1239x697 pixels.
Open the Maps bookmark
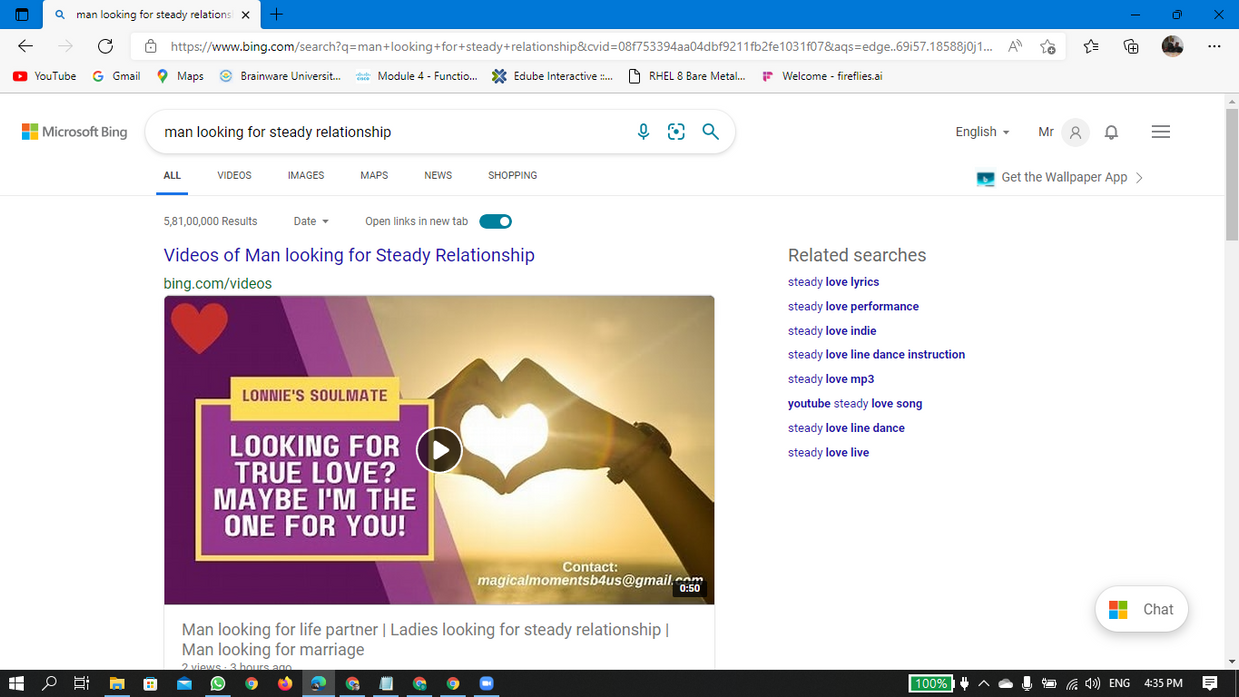pos(180,76)
